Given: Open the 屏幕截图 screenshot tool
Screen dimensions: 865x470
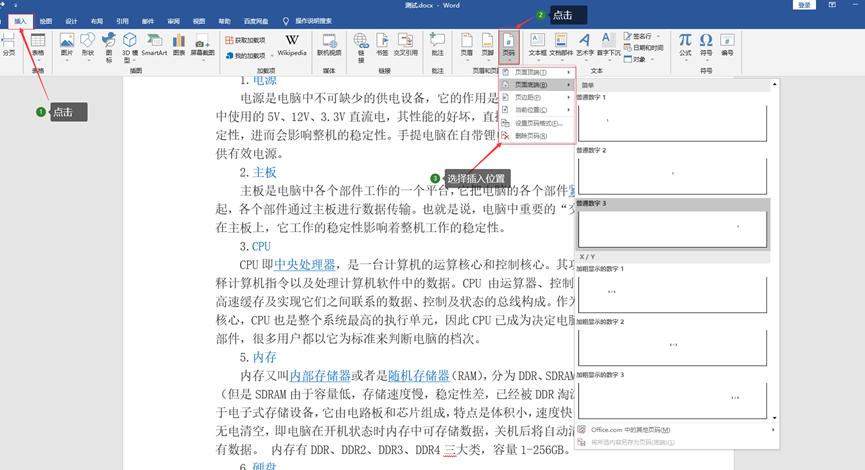Looking at the screenshot, I should click(x=202, y=47).
